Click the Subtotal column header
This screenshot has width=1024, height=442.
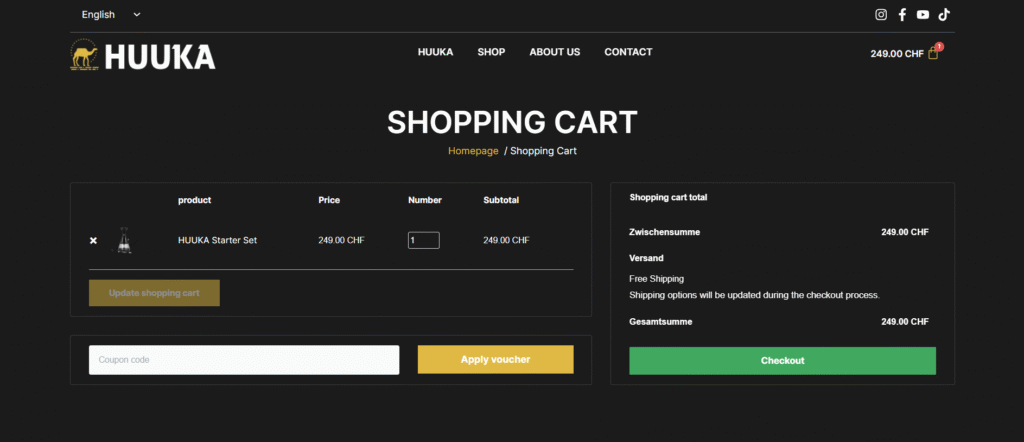(x=501, y=200)
